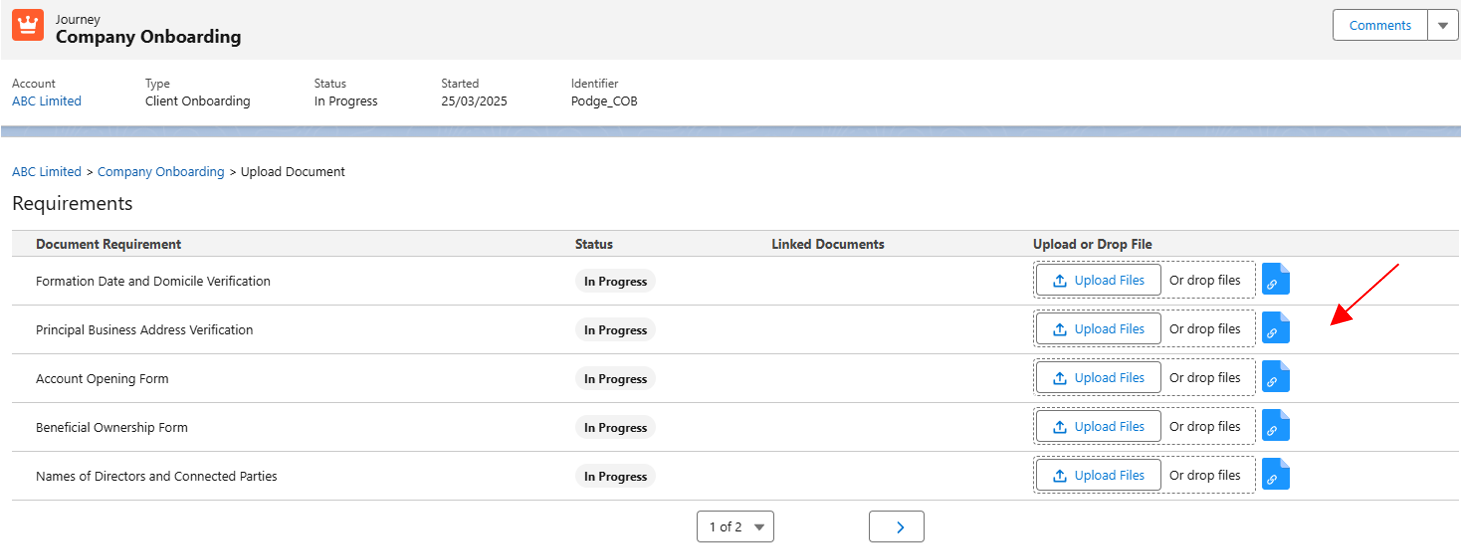Image resolution: width=1463 pixels, height=553 pixels.
Task: Navigate to ABC Limited in breadcrumb
Action: (47, 172)
